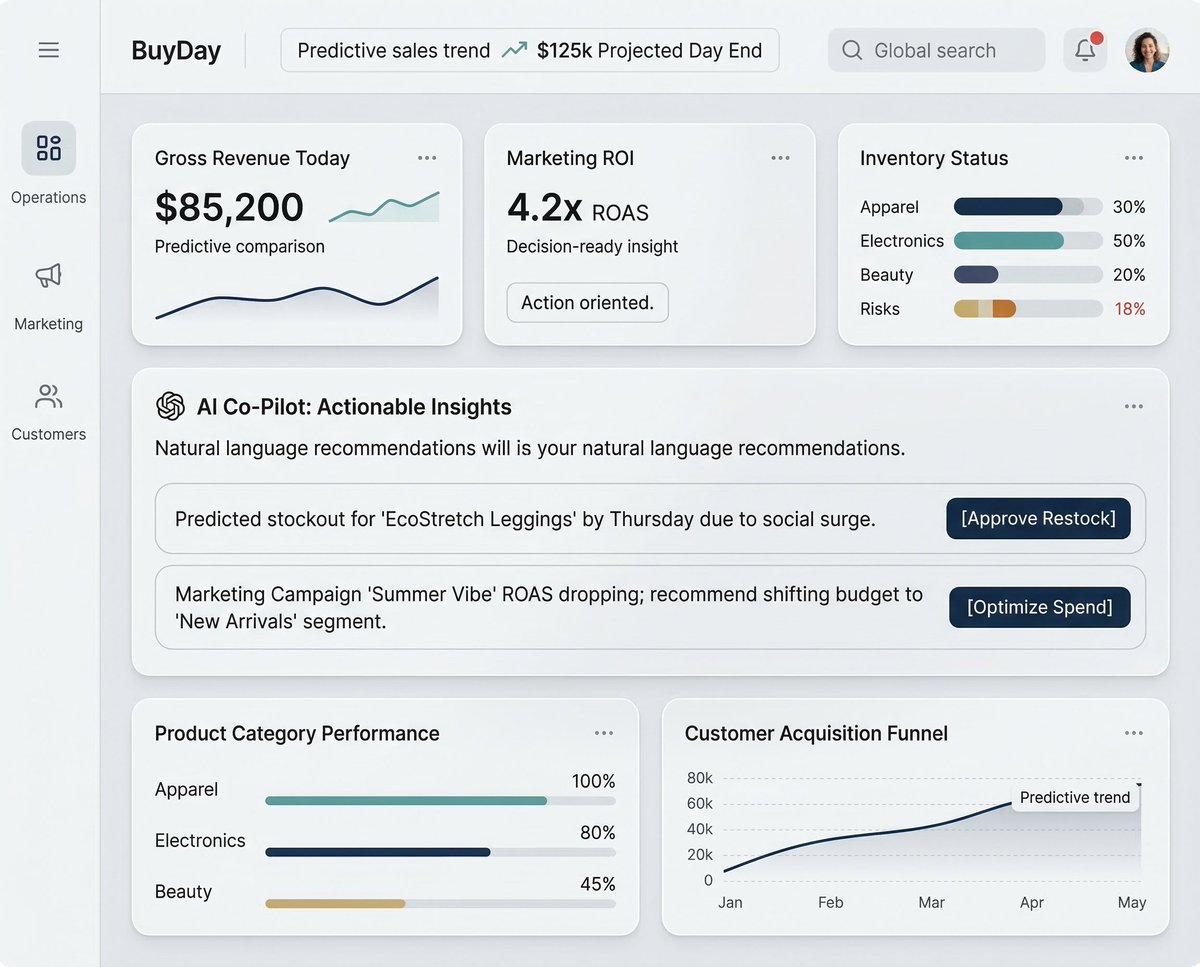Open the Customers people icon
The image size is (1200, 967).
(x=48, y=396)
